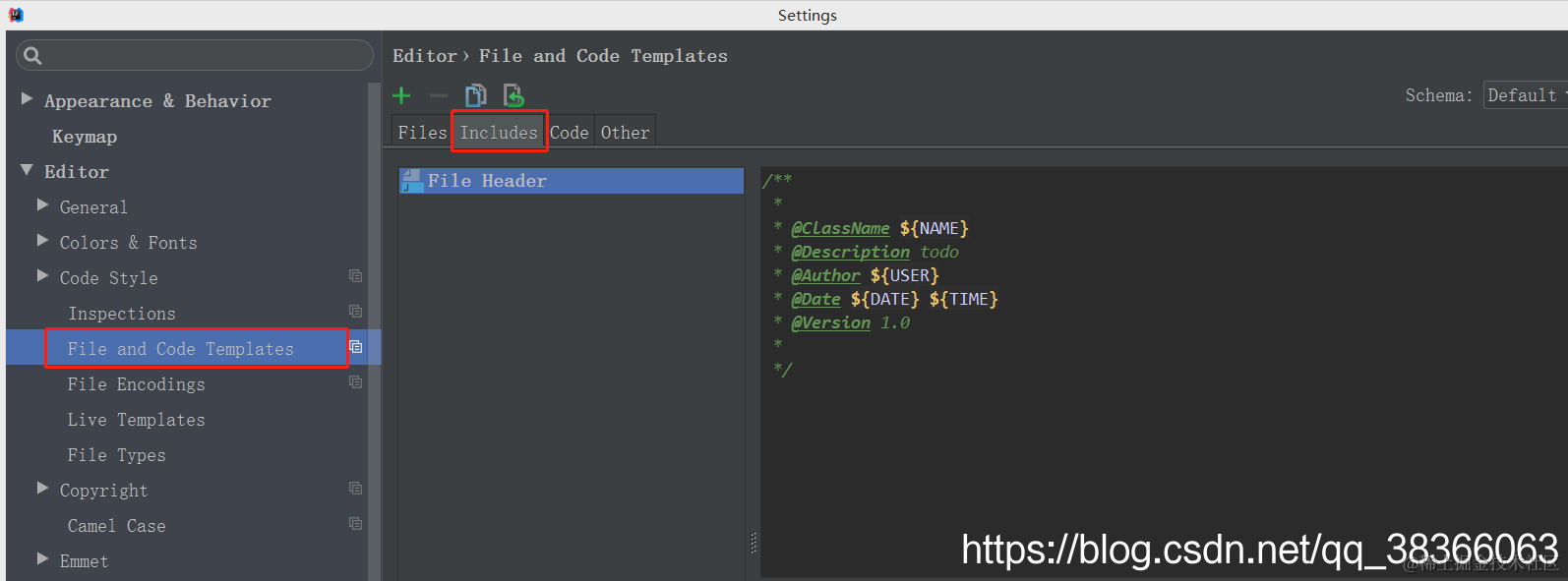Click project-level icon beside Inspections

(356, 312)
